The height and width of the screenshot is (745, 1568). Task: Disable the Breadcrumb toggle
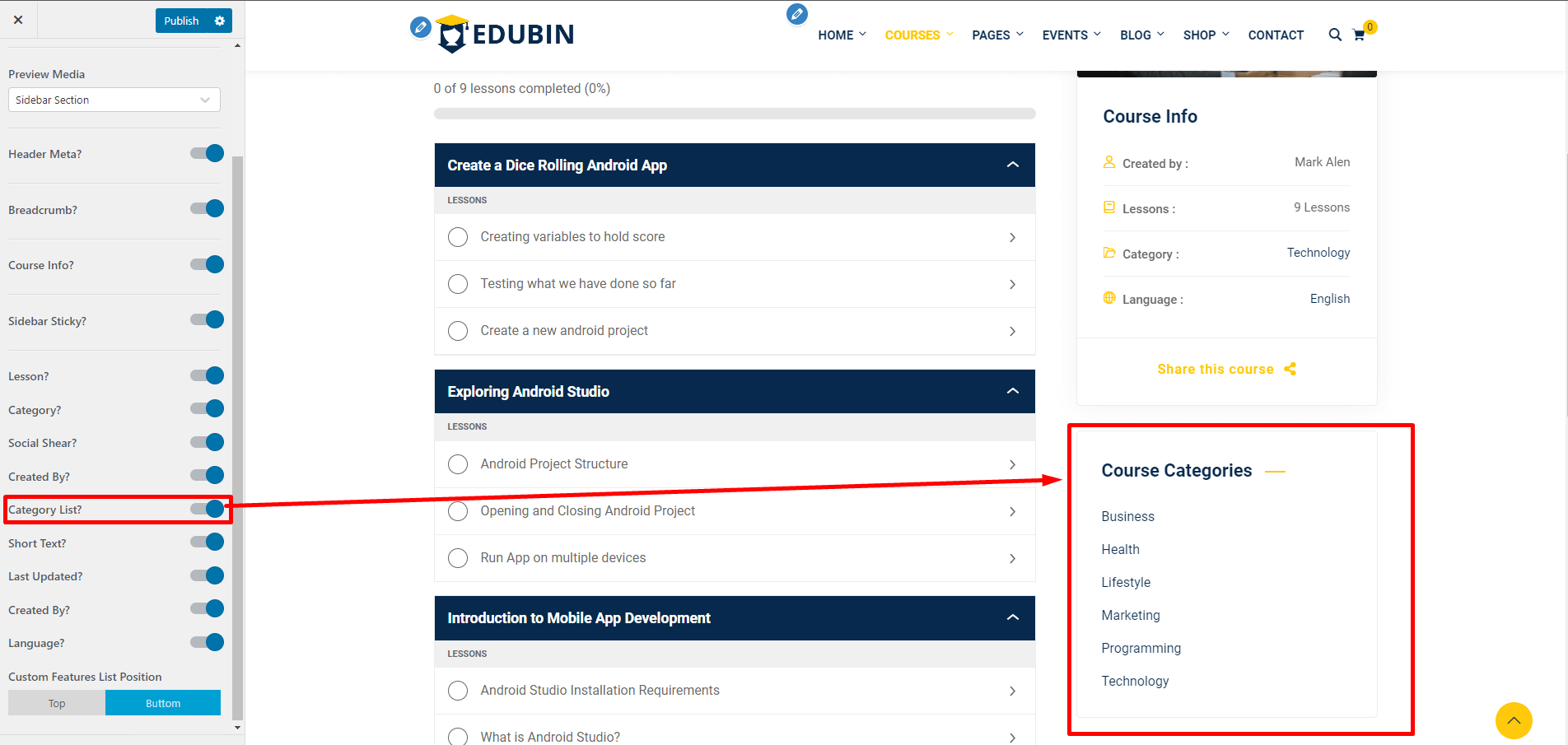click(208, 209)
